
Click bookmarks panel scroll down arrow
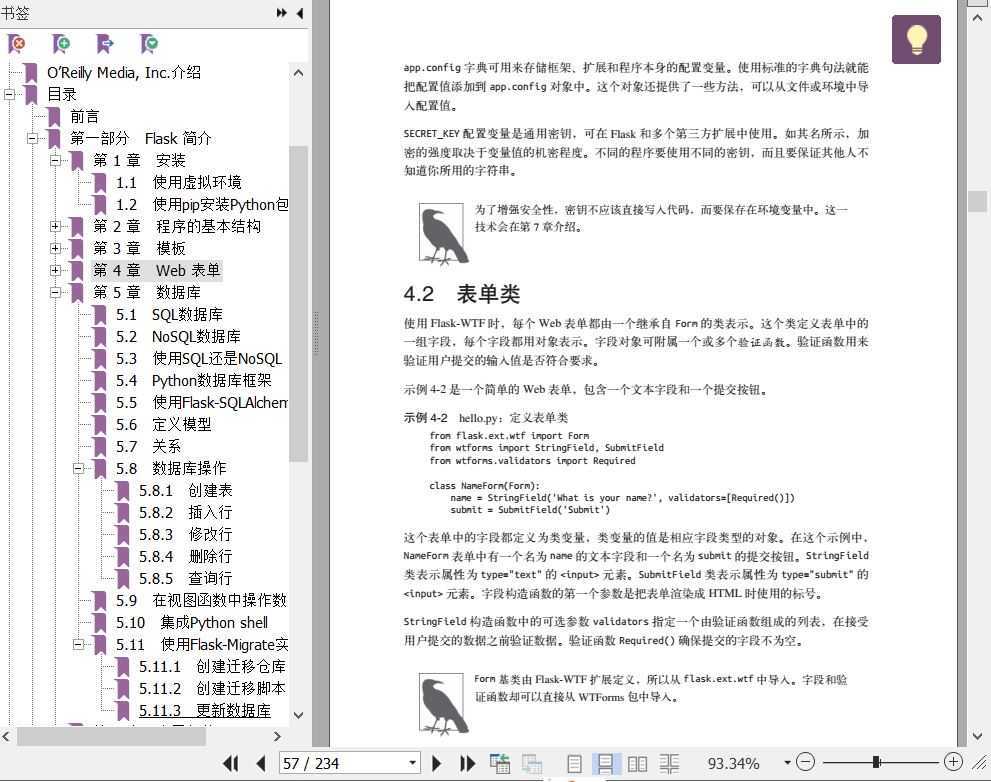click(x=298, y=715)
